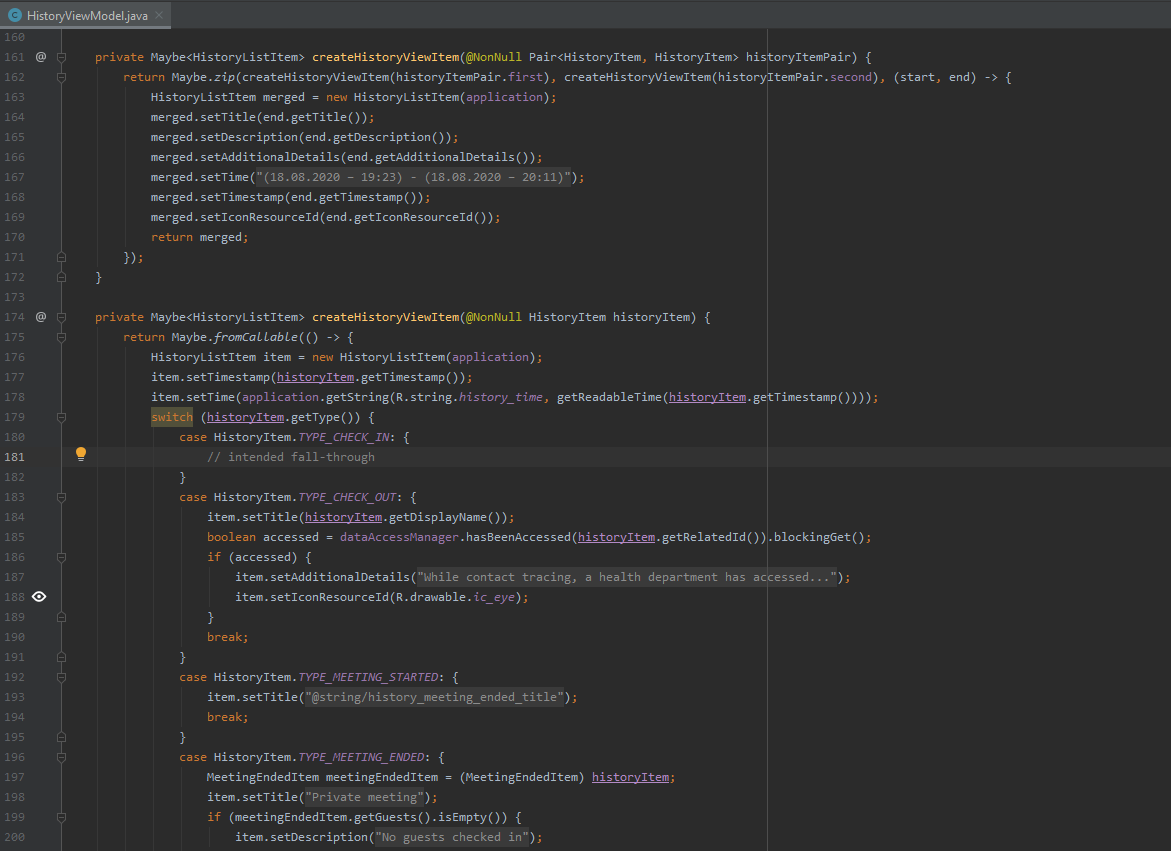This screenshot has height=851, width=1171.
Task: Click the blockingGet() call on line 185
Action: click(819, 537)
